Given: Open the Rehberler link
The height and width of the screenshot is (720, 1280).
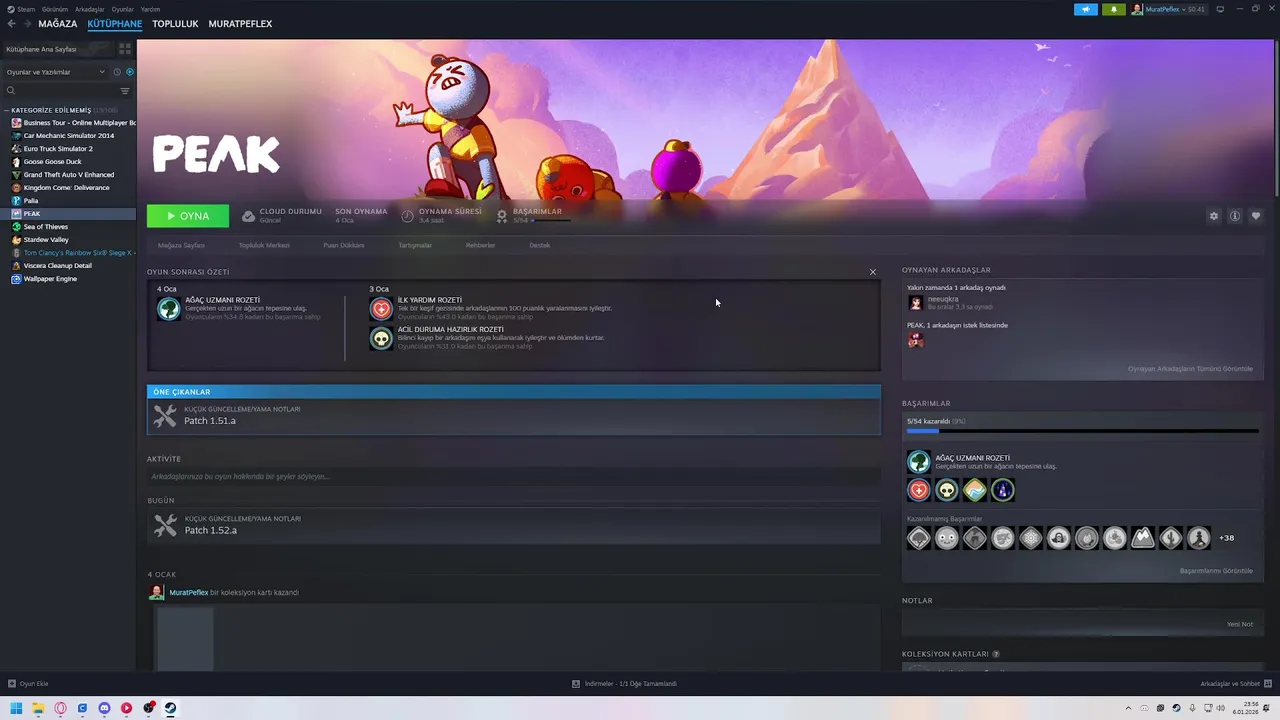Looking at the screenshot, I should pos(480,245).
